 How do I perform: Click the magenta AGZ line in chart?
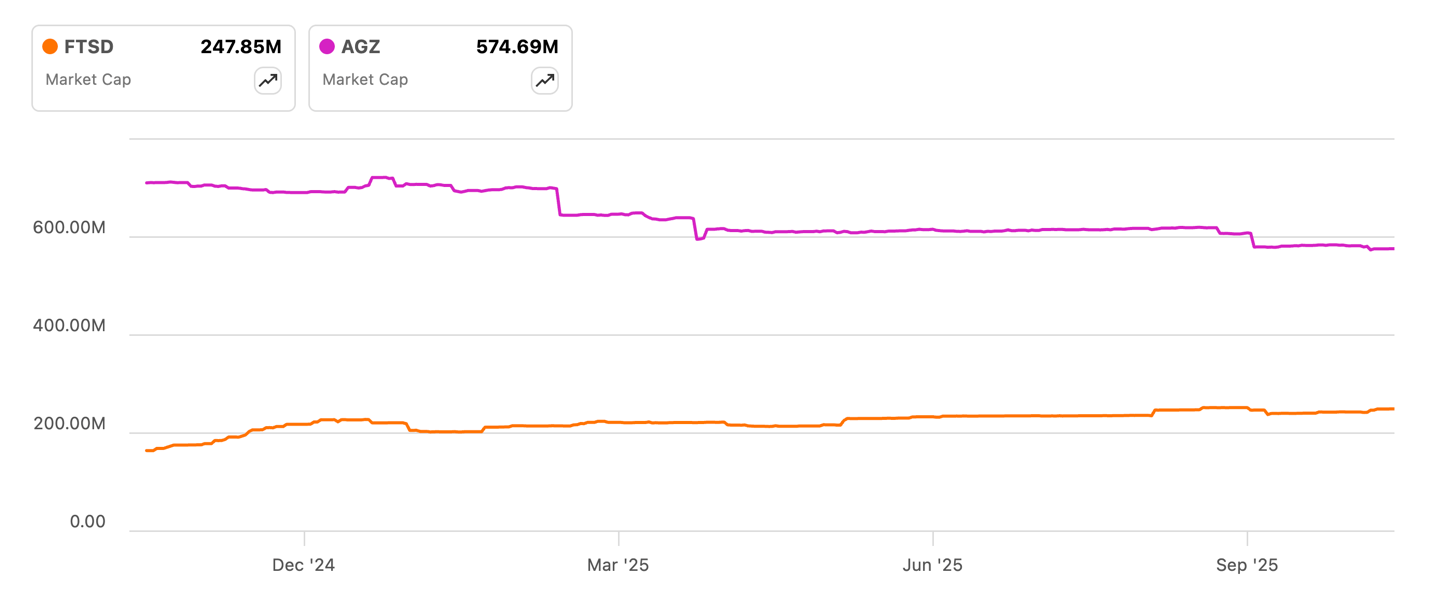pos(1000,230)
